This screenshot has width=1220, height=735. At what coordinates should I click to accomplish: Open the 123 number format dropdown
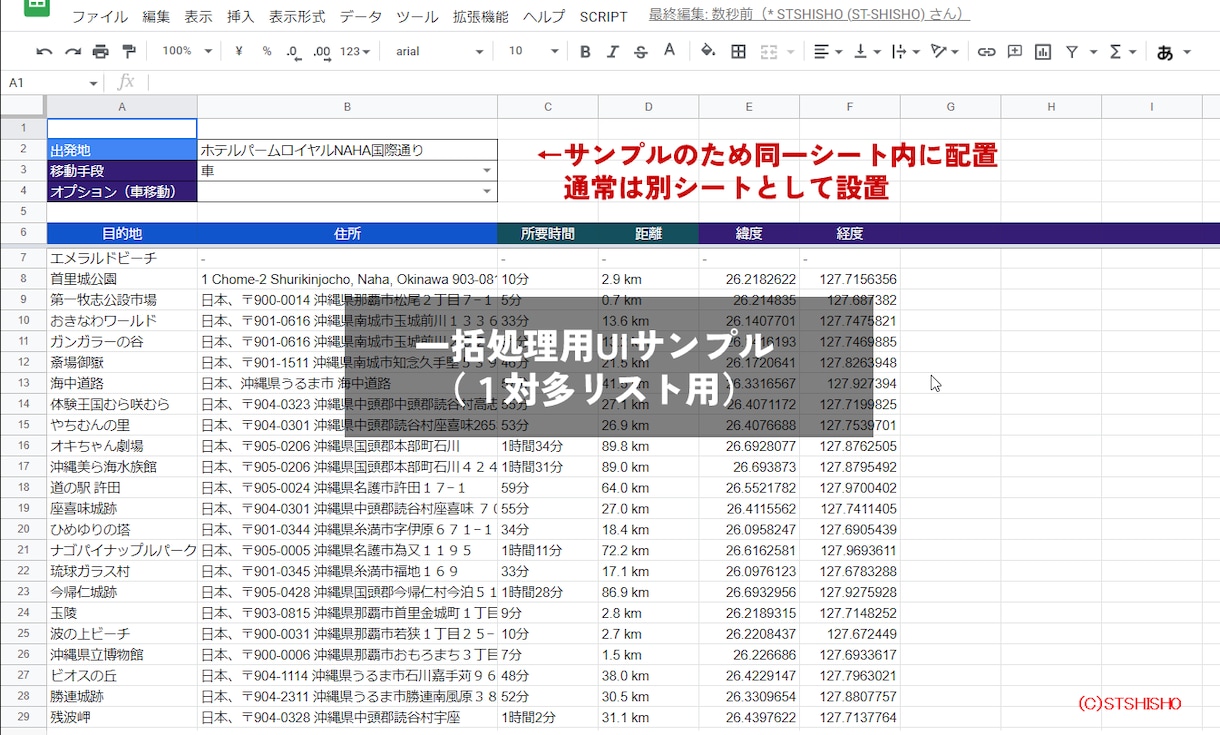pos(355,51)
